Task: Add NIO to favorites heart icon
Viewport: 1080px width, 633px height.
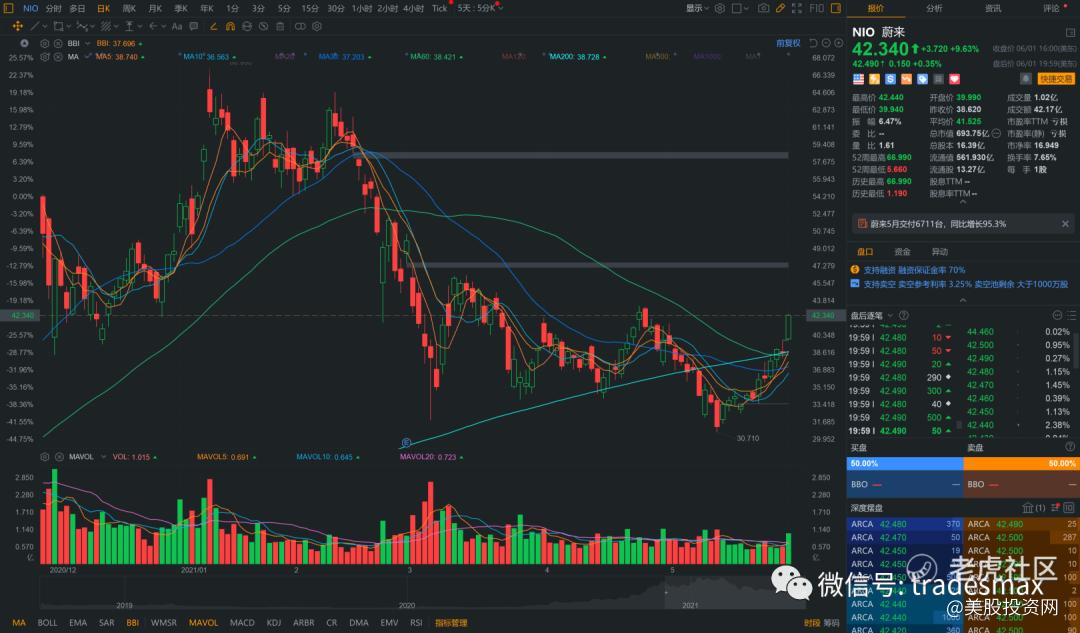Action: [x=955, y=79]
